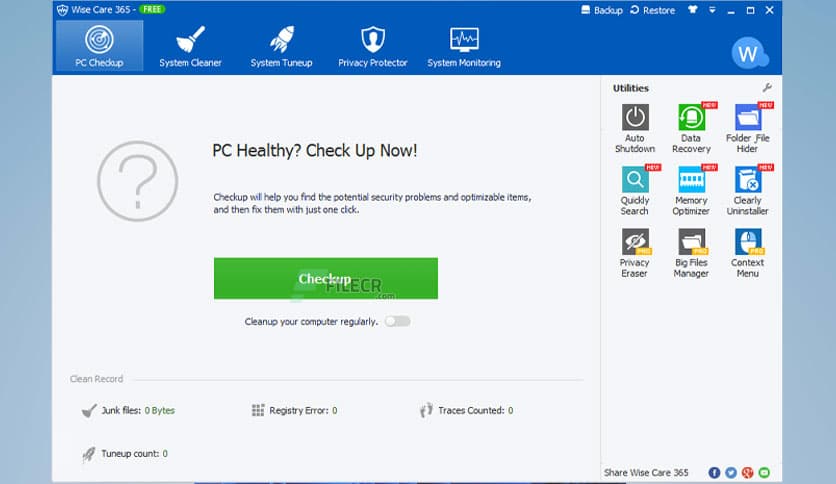This screenshot has height=484, width=836.
Task: Launch the Clearly Uninstaller utility
Action: coord(747,190)
